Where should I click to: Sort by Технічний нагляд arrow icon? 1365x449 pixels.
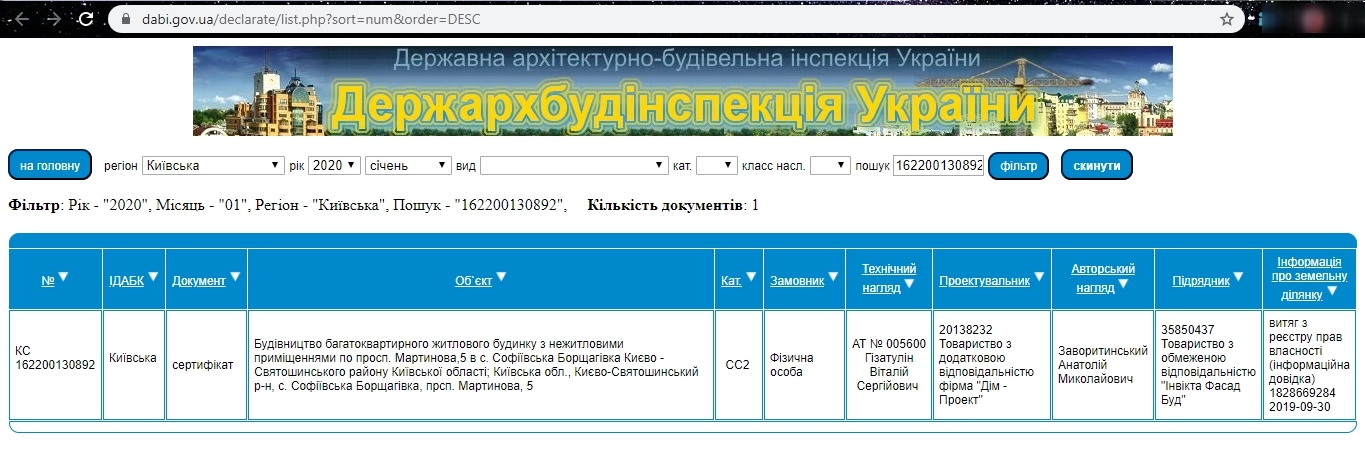[x=910, y=286]
